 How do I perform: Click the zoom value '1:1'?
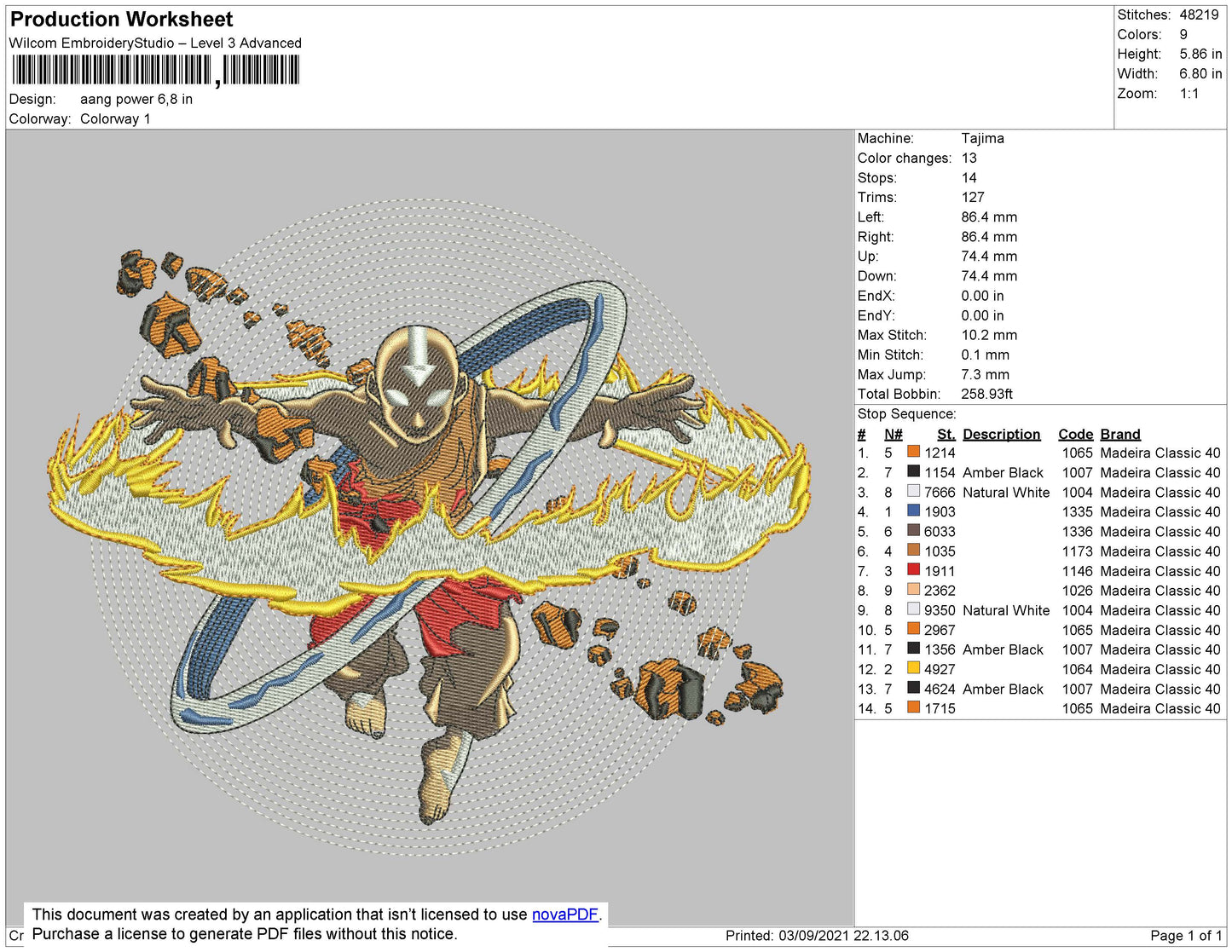pyautogui.click(x=1189, y=94)
